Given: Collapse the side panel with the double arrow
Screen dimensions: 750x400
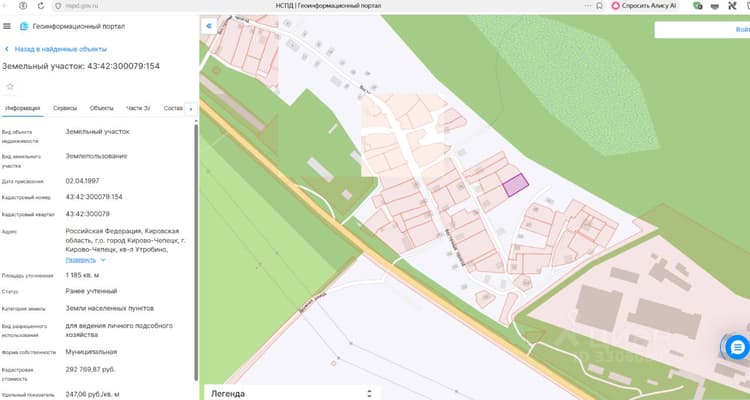Looking at the screenshot, I should (209, 26).
